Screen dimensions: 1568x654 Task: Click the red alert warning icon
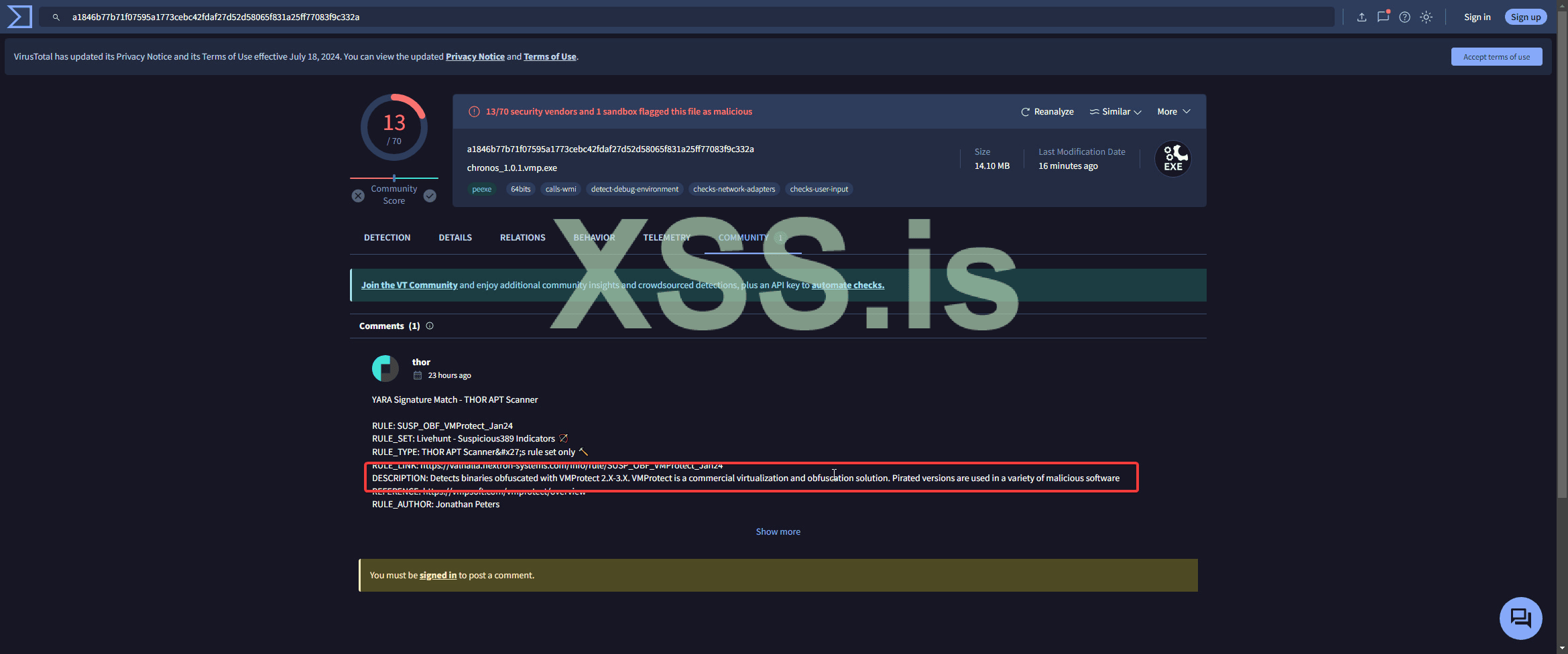[x=474, y=112]
